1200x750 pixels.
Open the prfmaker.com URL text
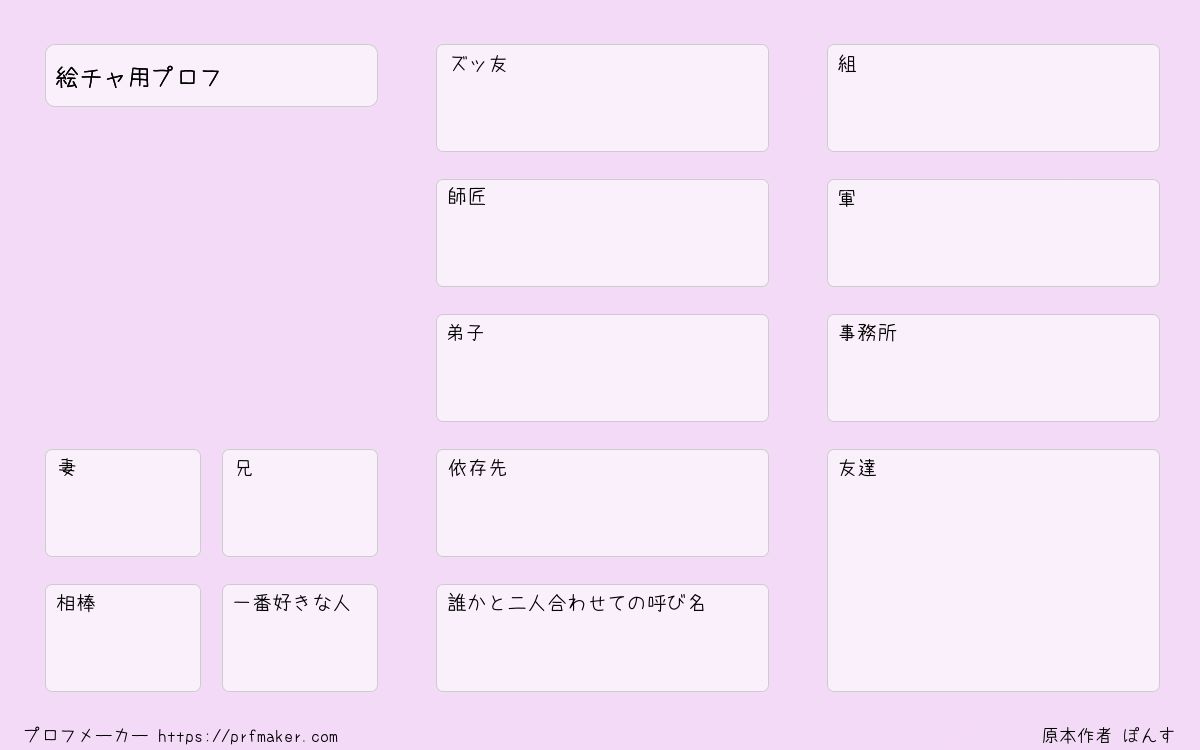248,737
